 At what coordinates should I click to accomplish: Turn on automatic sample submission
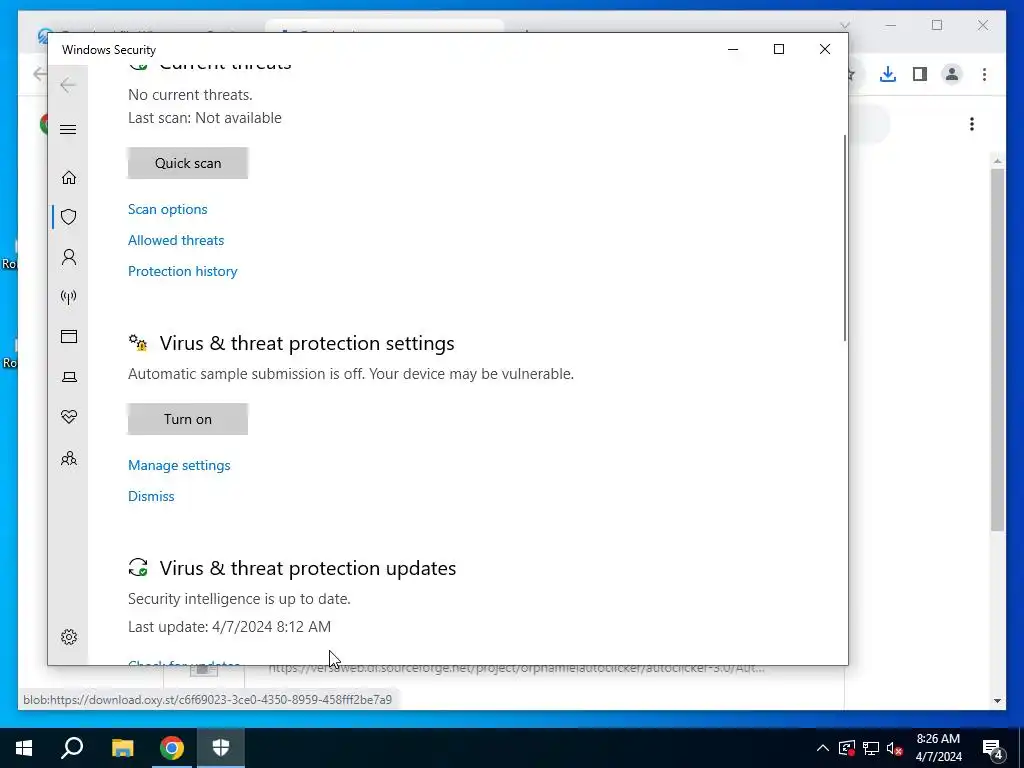tap(187, 419)
